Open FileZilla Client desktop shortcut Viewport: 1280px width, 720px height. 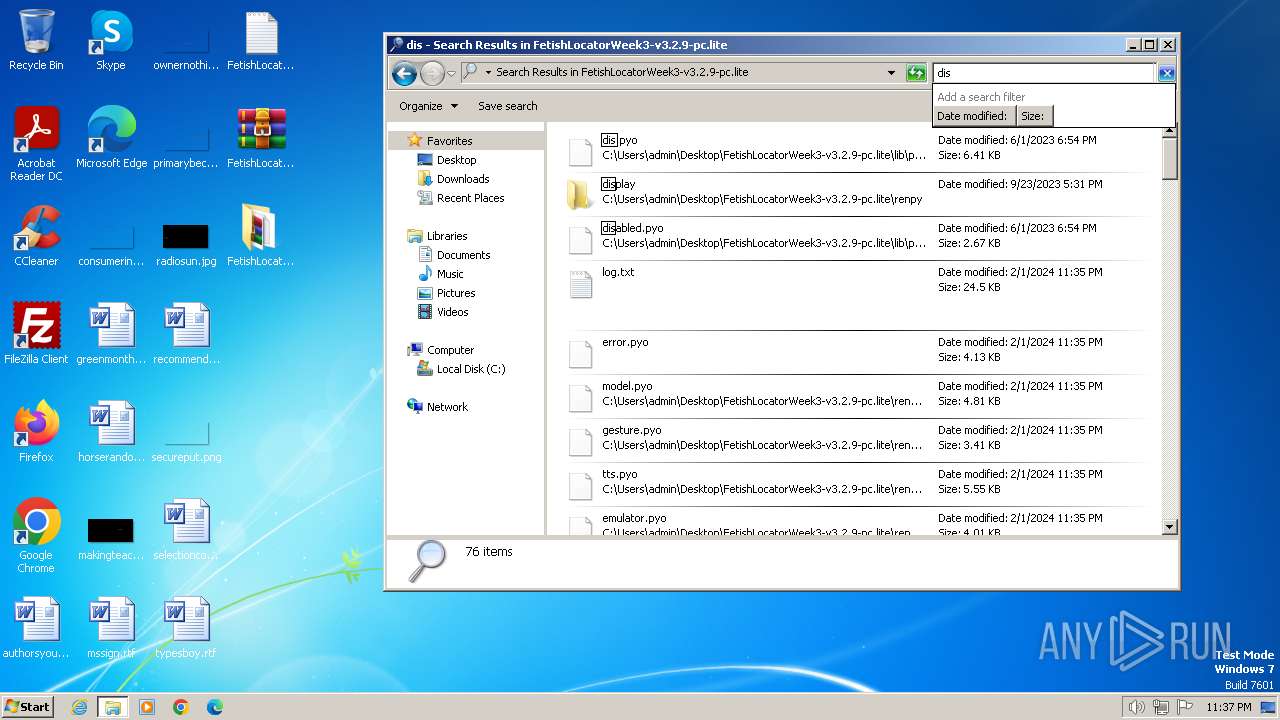36,334
